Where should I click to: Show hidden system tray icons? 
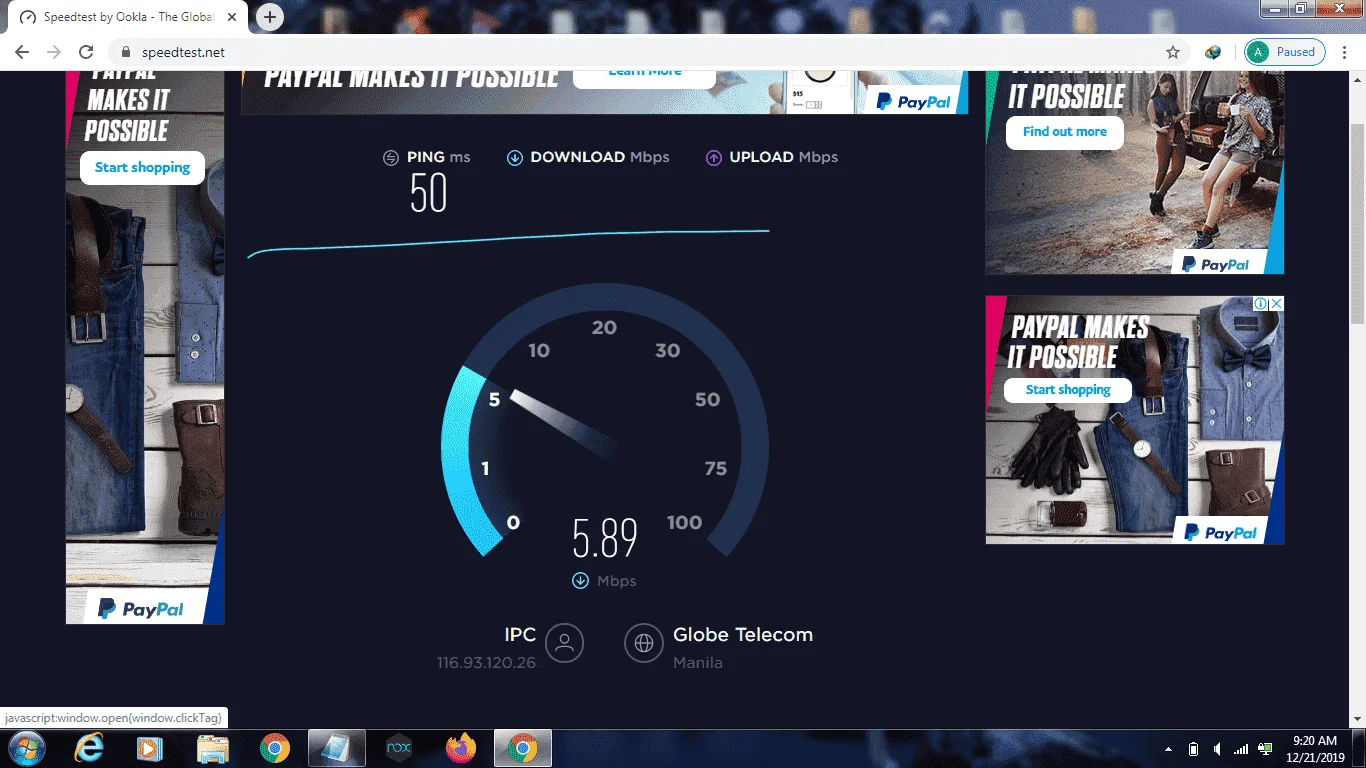coord(1168,749)
